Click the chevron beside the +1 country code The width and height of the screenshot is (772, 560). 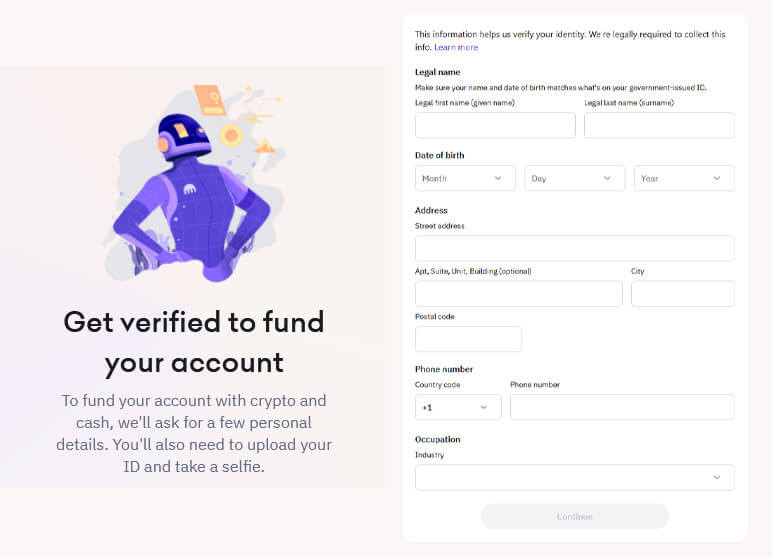(484, 407)
